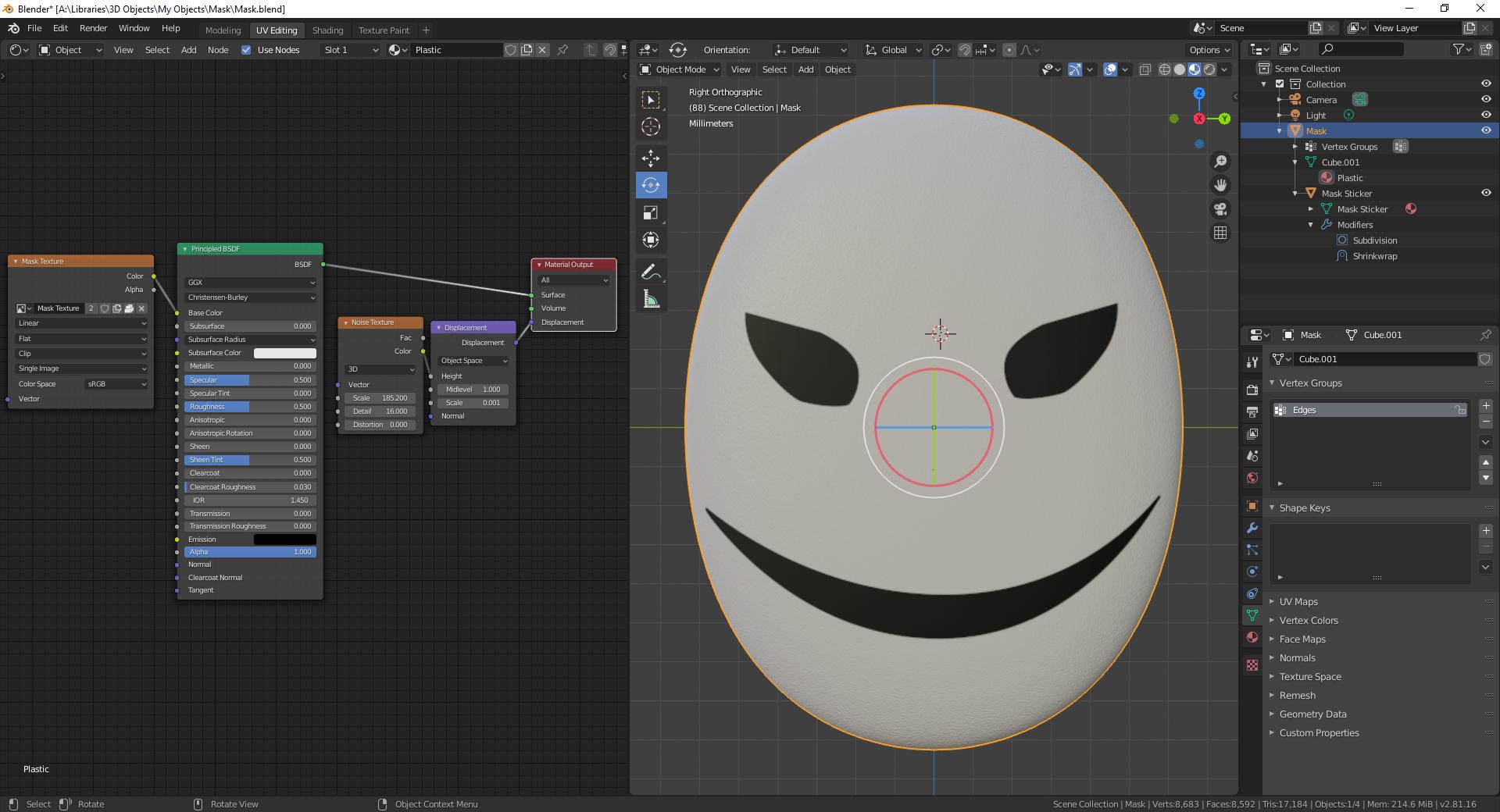Hide the Light object in the outliner

pos(1485,115)
